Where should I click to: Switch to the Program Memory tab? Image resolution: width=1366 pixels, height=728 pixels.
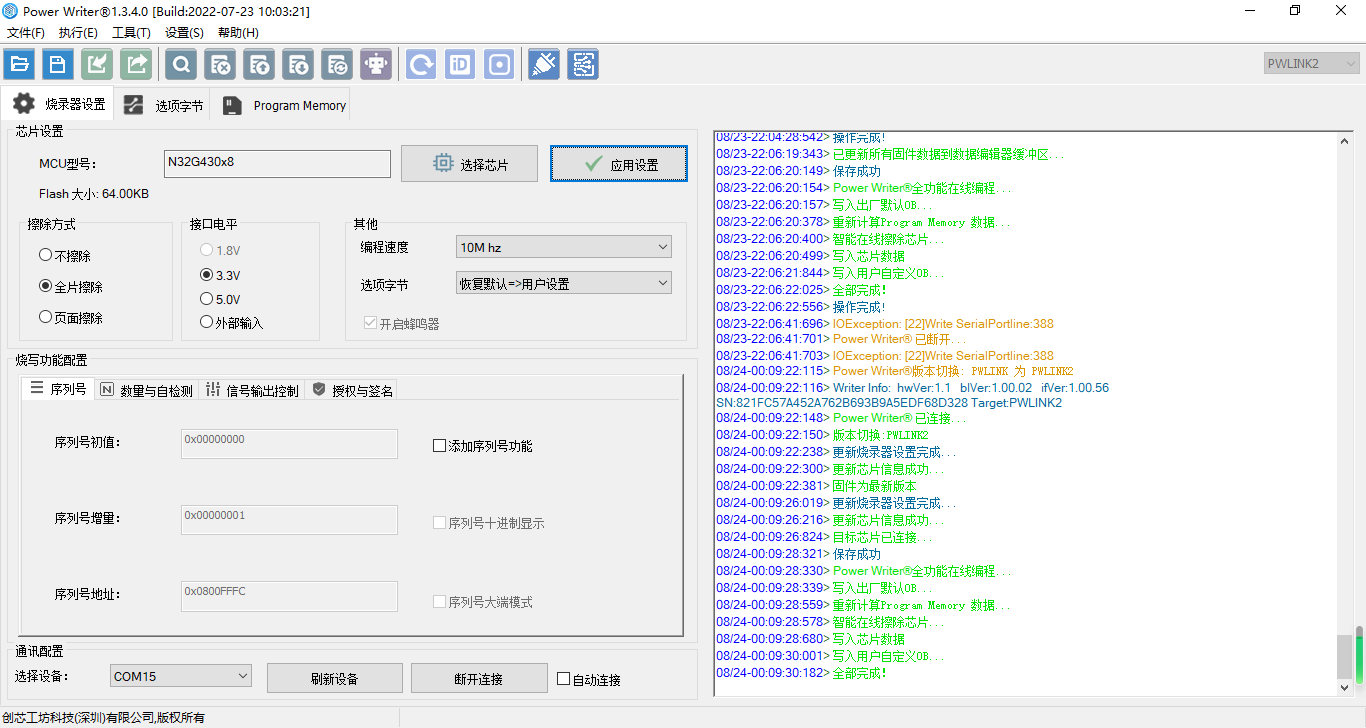click(x=284, y=105)
